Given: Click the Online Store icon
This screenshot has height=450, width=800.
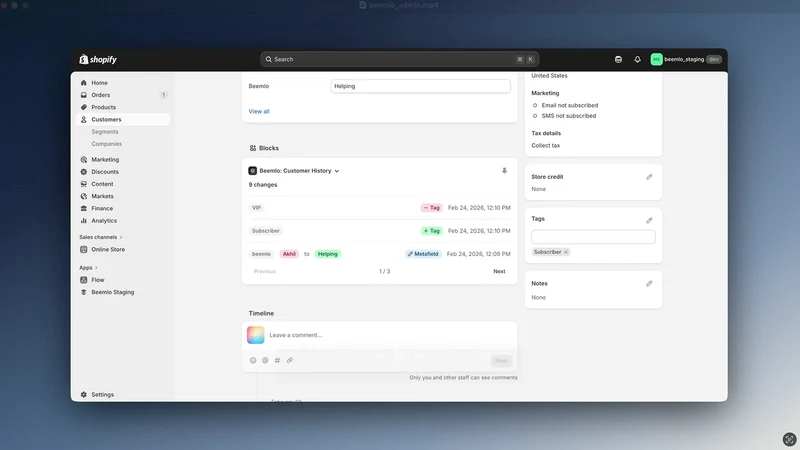Looking at the screenshot, I should (84, 249).
